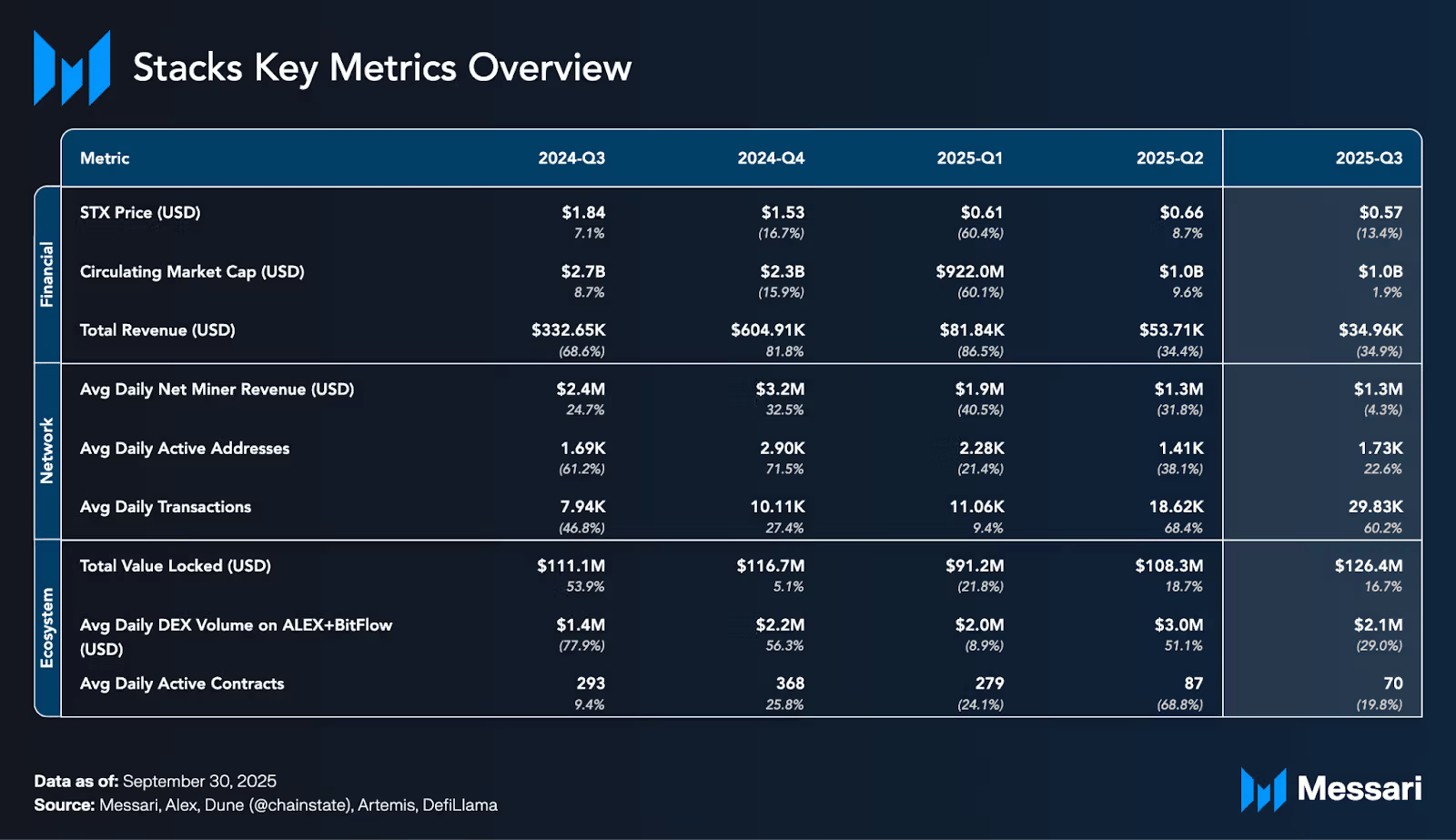The image size is (1456, 840).
Task: Select the Network section label
Action: pos(47,450)
